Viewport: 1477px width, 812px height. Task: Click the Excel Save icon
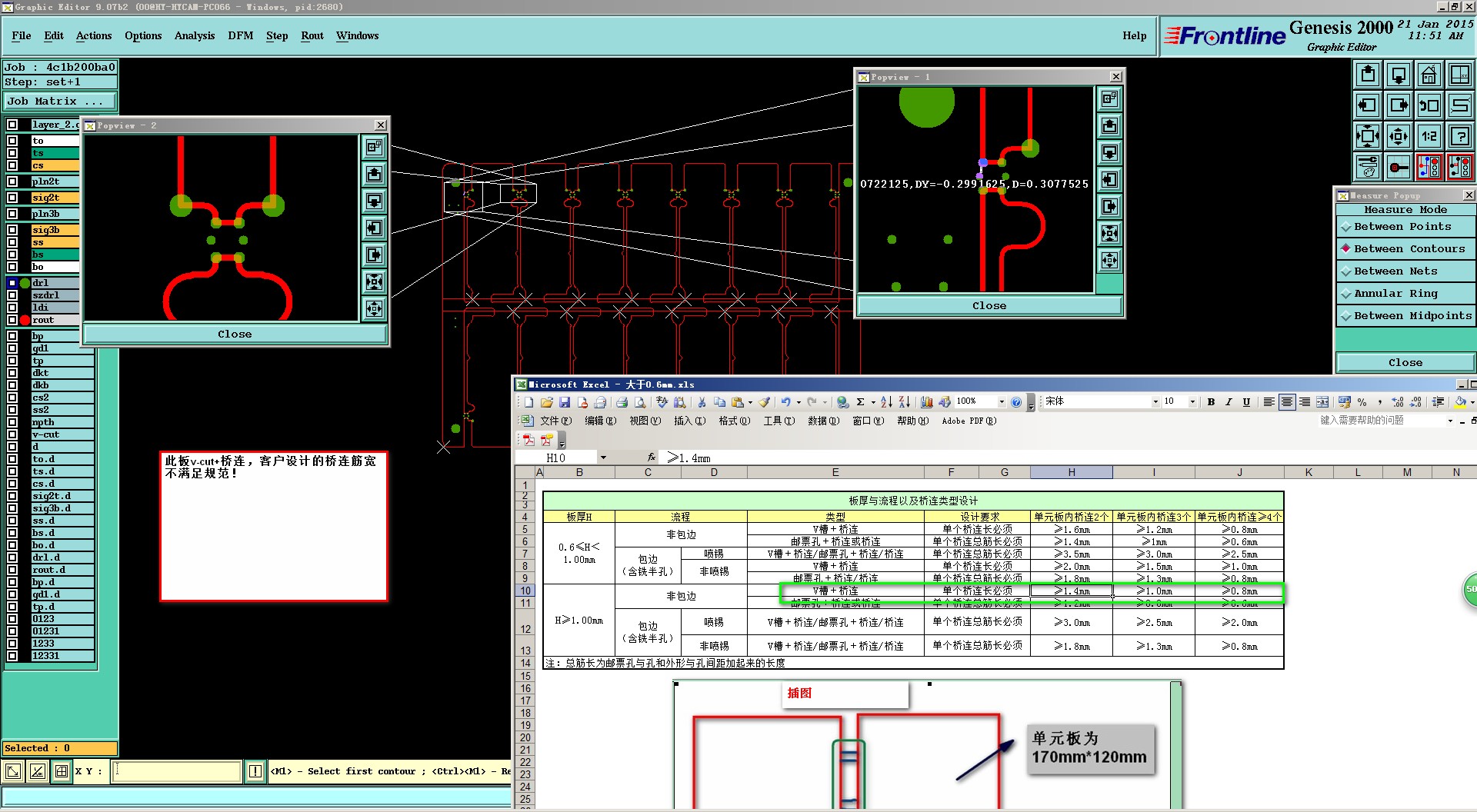point(565,402)
